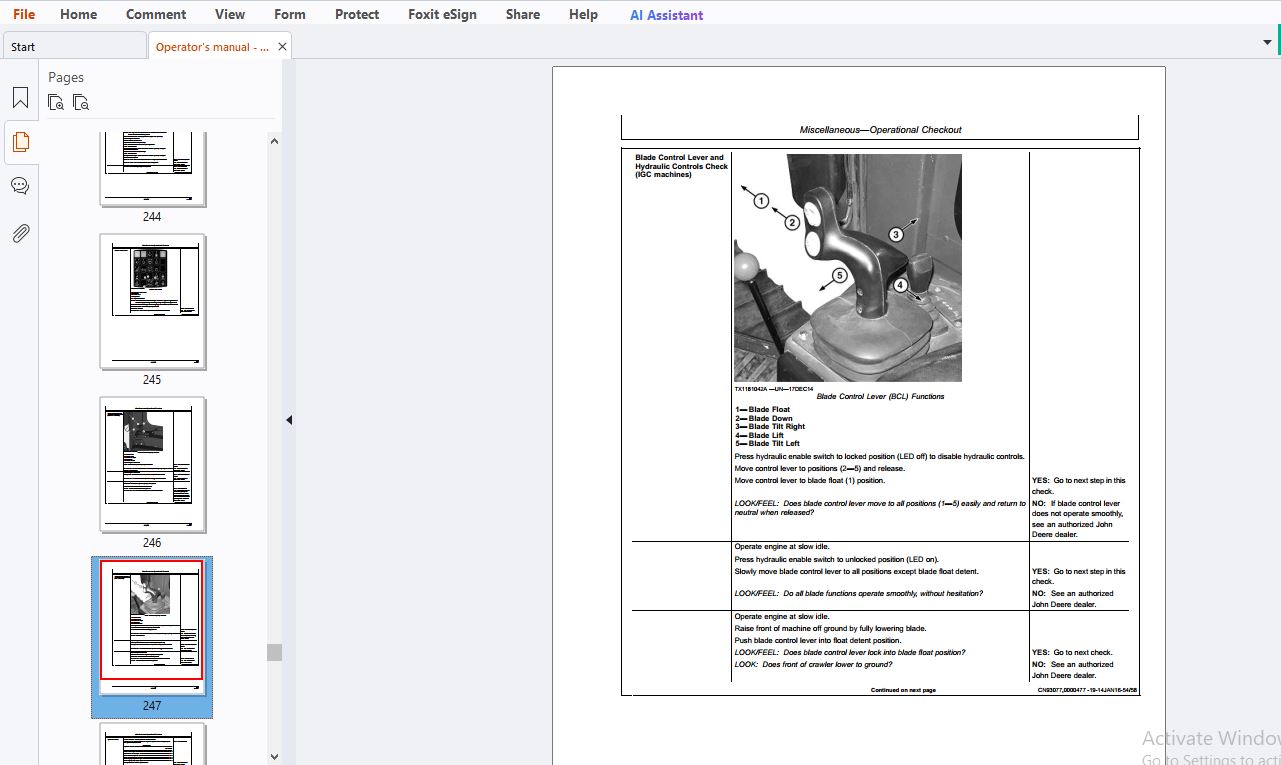
Task: Switch to the Home ribbon tab
Action: 79,14
